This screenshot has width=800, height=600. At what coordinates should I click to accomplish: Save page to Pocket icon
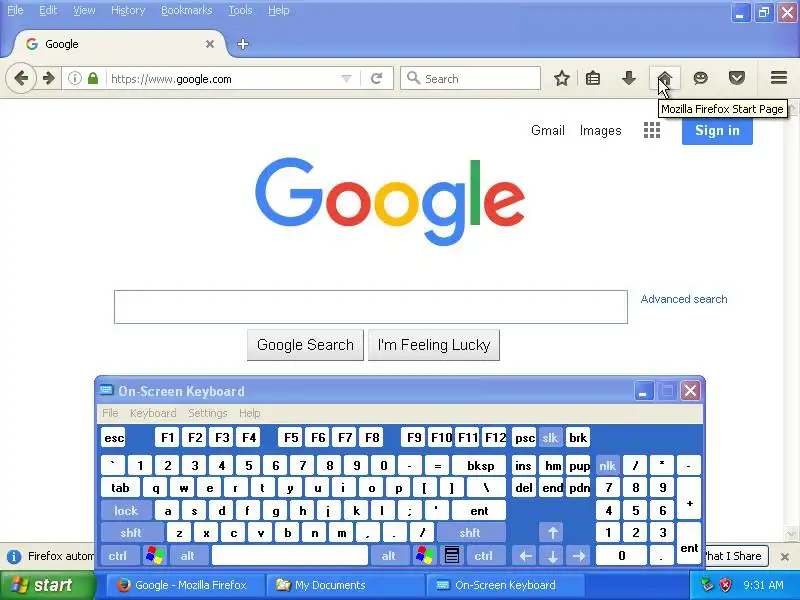coord(737,79)
